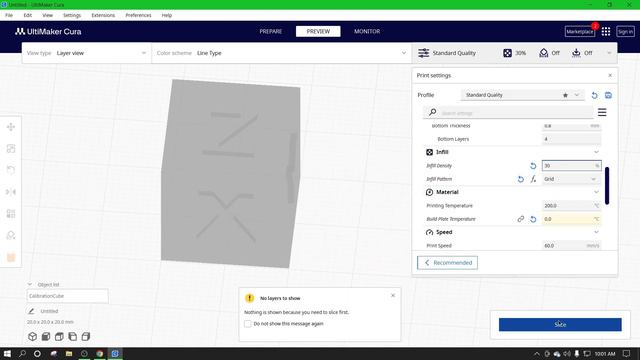The height and width of the screenshot is (360, 640).
Task: Go back to Recommended settings
Action: coord(447,263)
